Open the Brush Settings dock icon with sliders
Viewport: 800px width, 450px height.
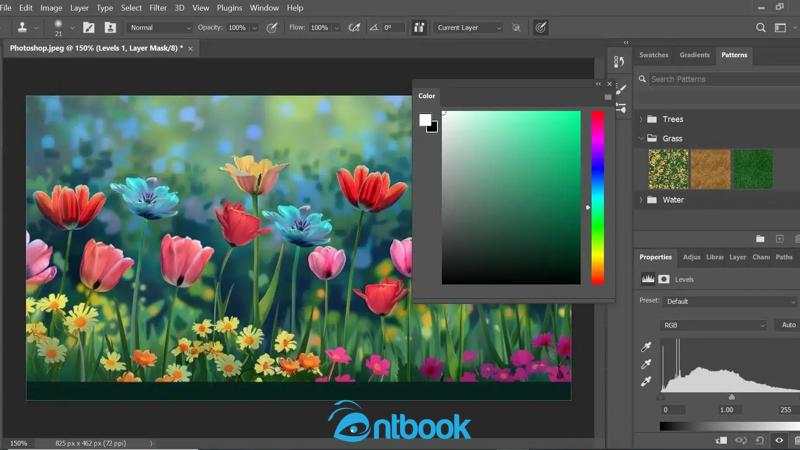pyautogui.click(x=621, y=108)
